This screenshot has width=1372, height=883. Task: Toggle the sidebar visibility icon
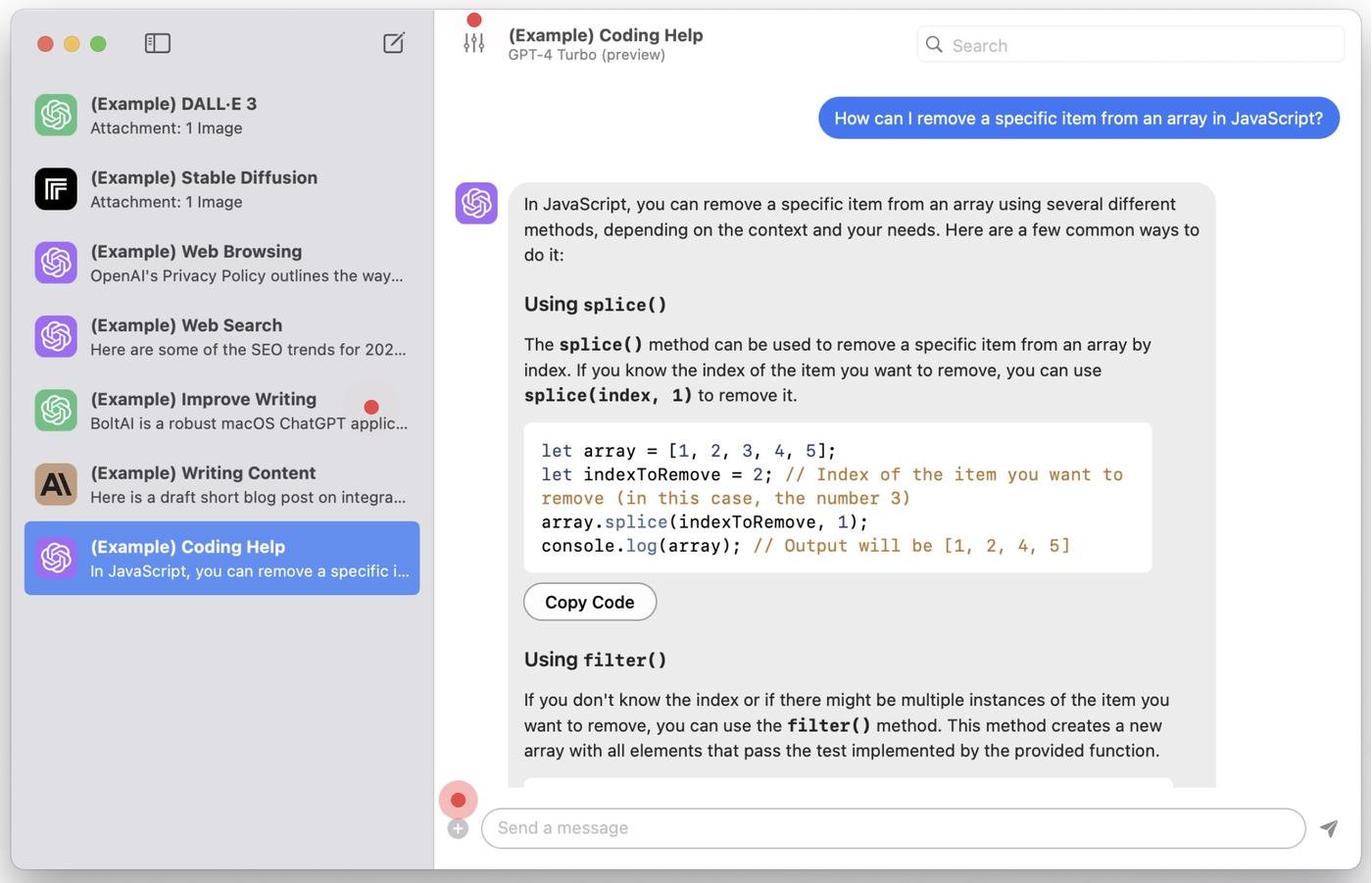[157, 43]
